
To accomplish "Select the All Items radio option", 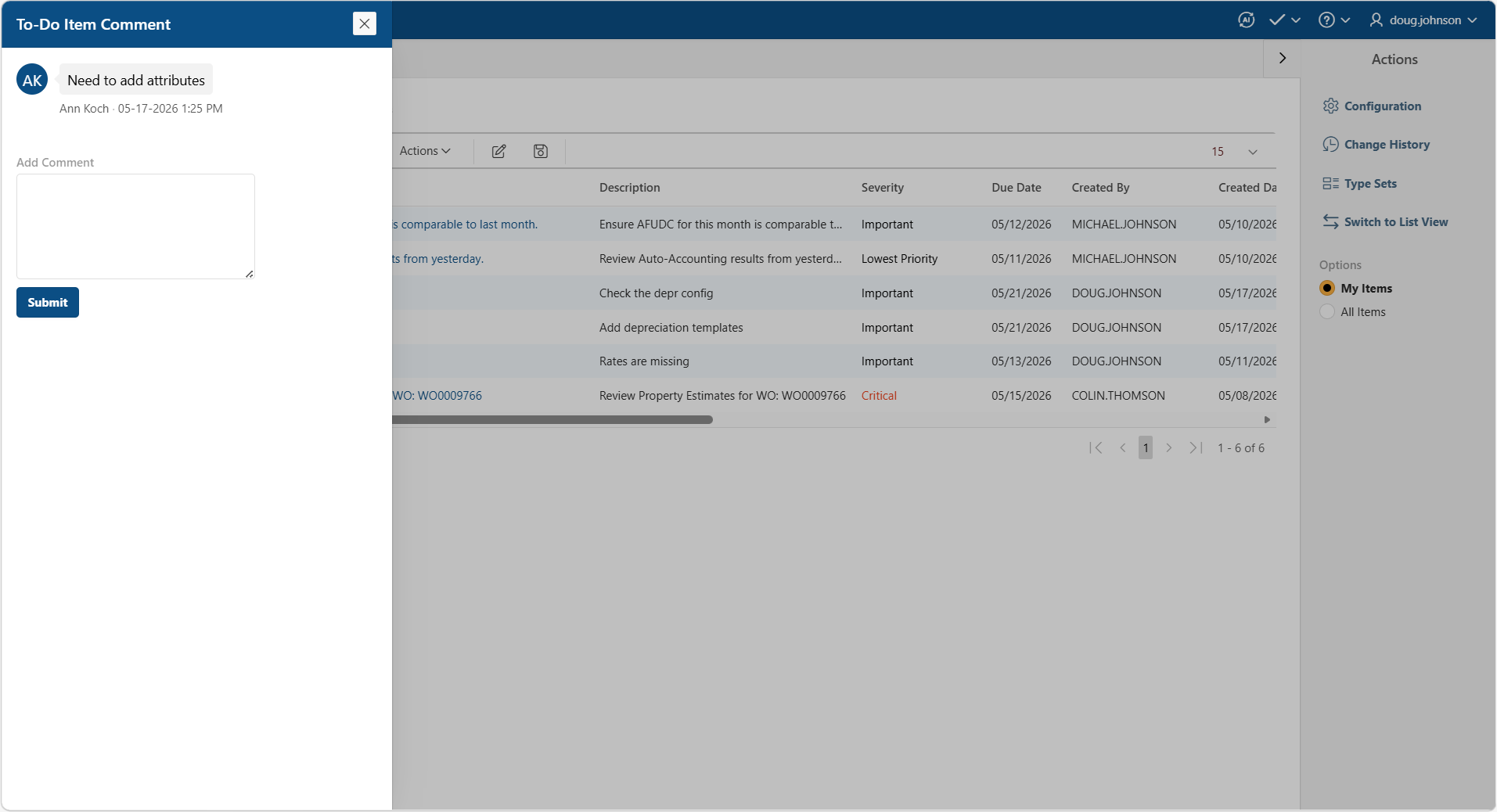I will [1327, 311].
